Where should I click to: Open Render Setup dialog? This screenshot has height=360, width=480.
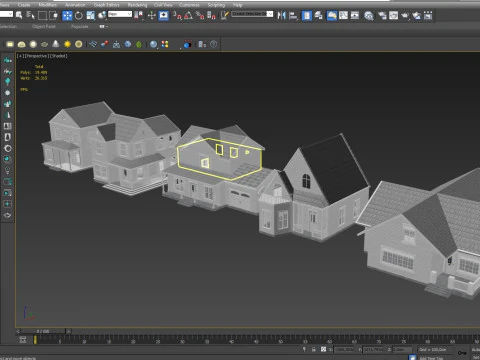click(382, 15)
